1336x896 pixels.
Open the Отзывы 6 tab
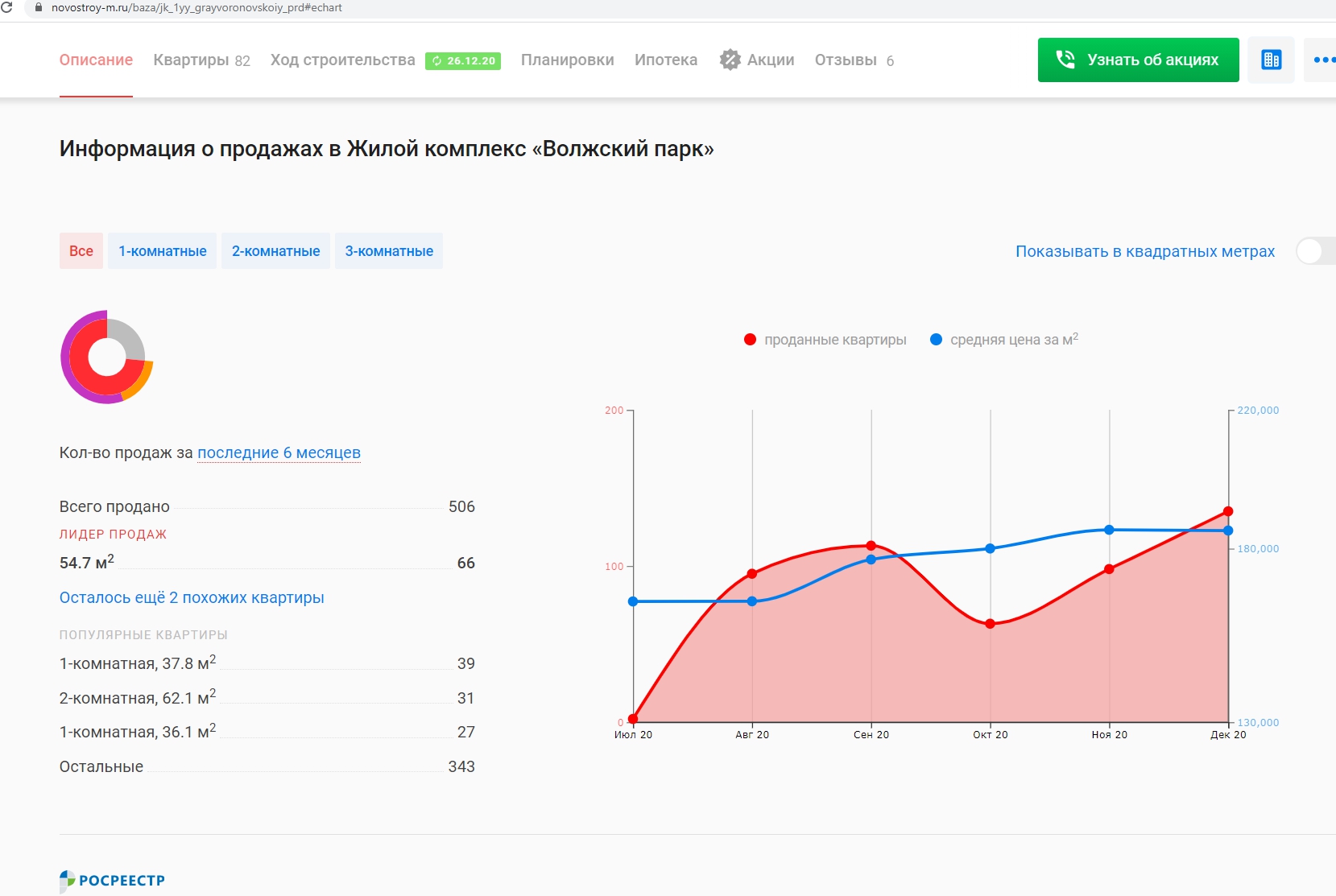pos(854,60)
